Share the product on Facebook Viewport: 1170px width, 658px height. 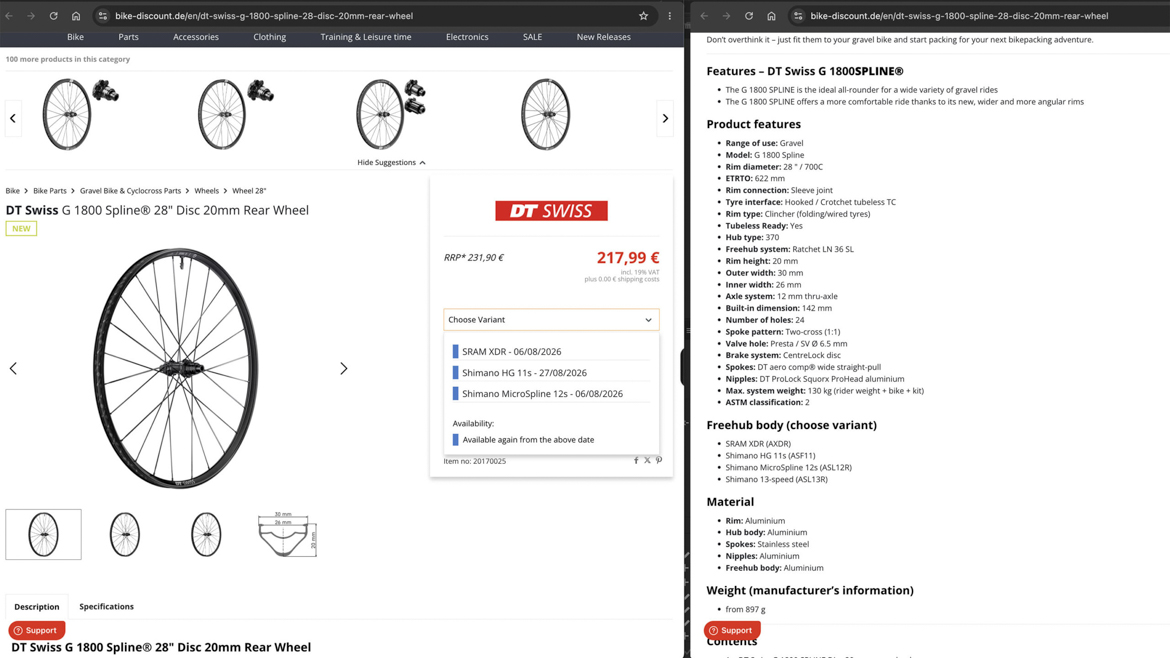pyautogui.click(x=636, y=460)
